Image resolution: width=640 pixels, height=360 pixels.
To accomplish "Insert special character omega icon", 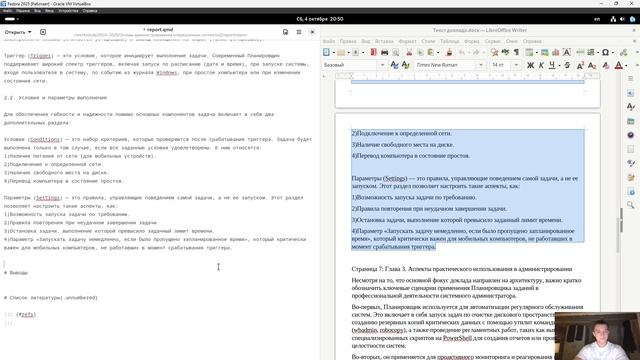I will pyautogui.click(x=605, y=52).
